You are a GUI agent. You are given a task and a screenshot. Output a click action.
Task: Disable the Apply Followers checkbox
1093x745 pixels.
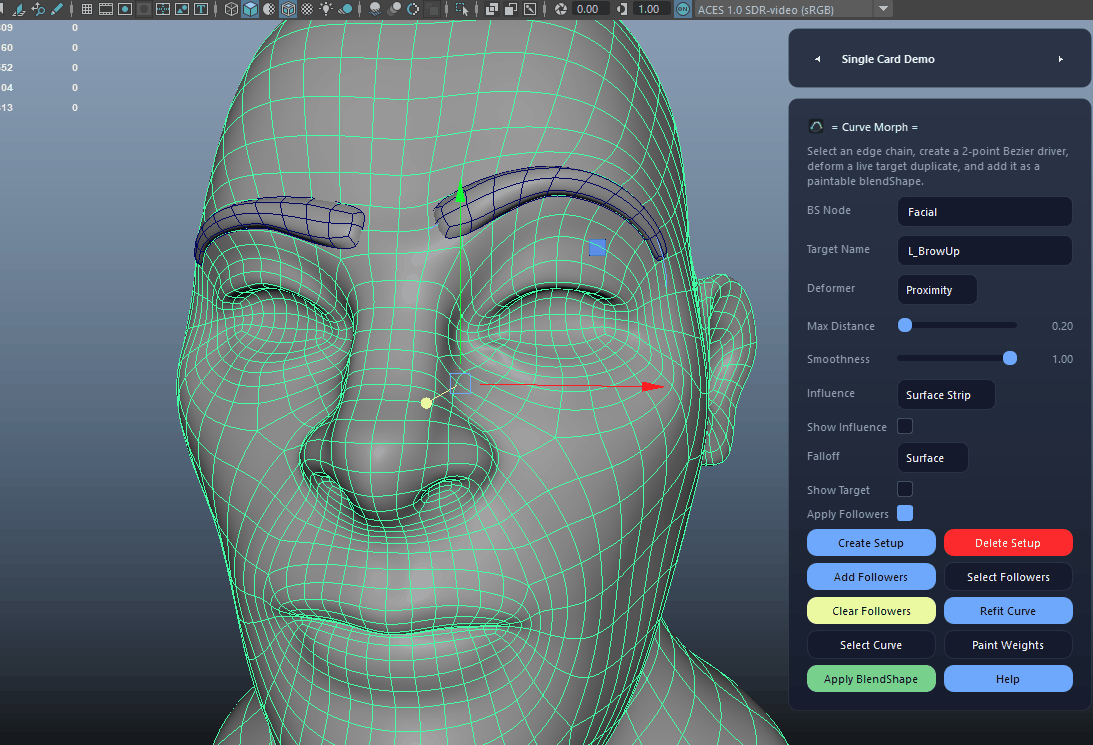(905, 514)
